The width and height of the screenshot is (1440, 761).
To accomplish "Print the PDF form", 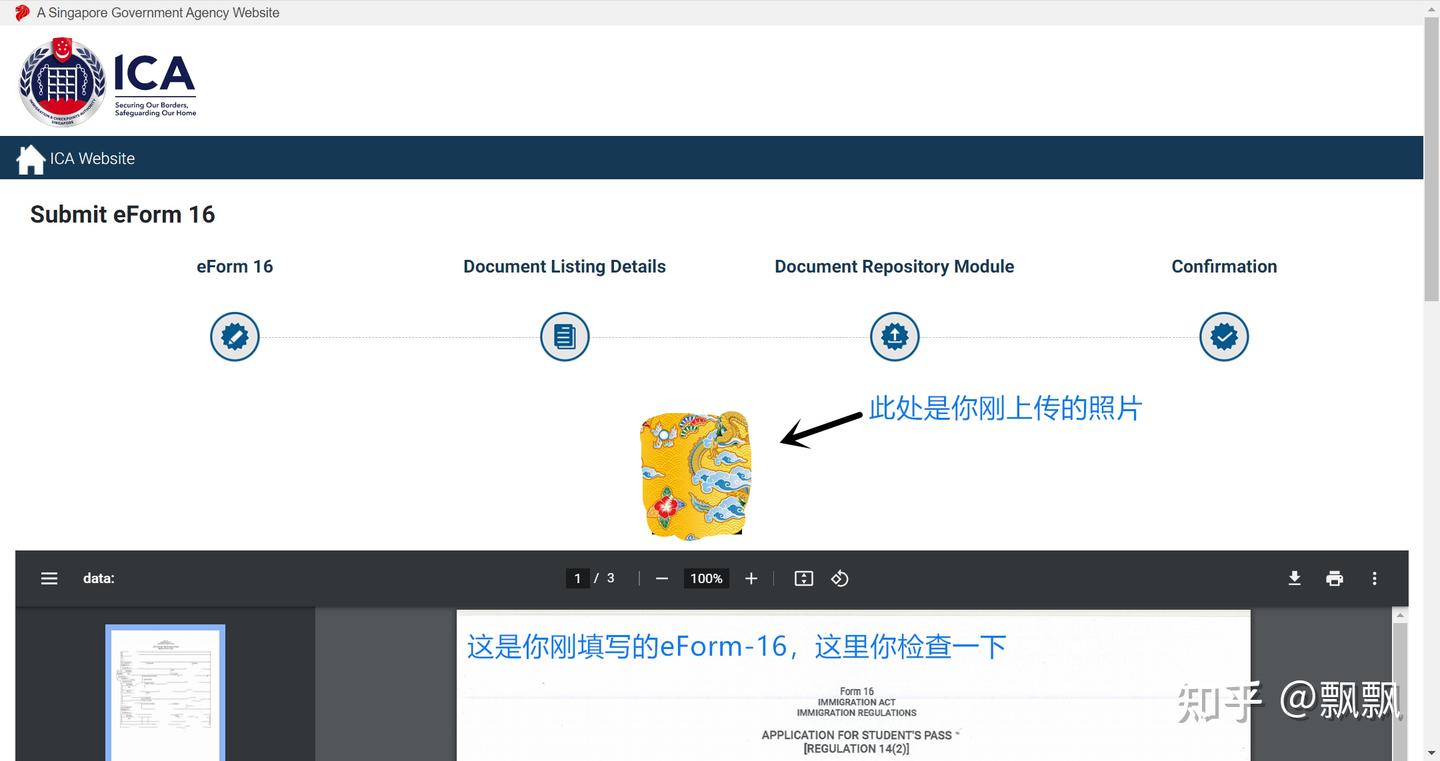I will 1334,578.
